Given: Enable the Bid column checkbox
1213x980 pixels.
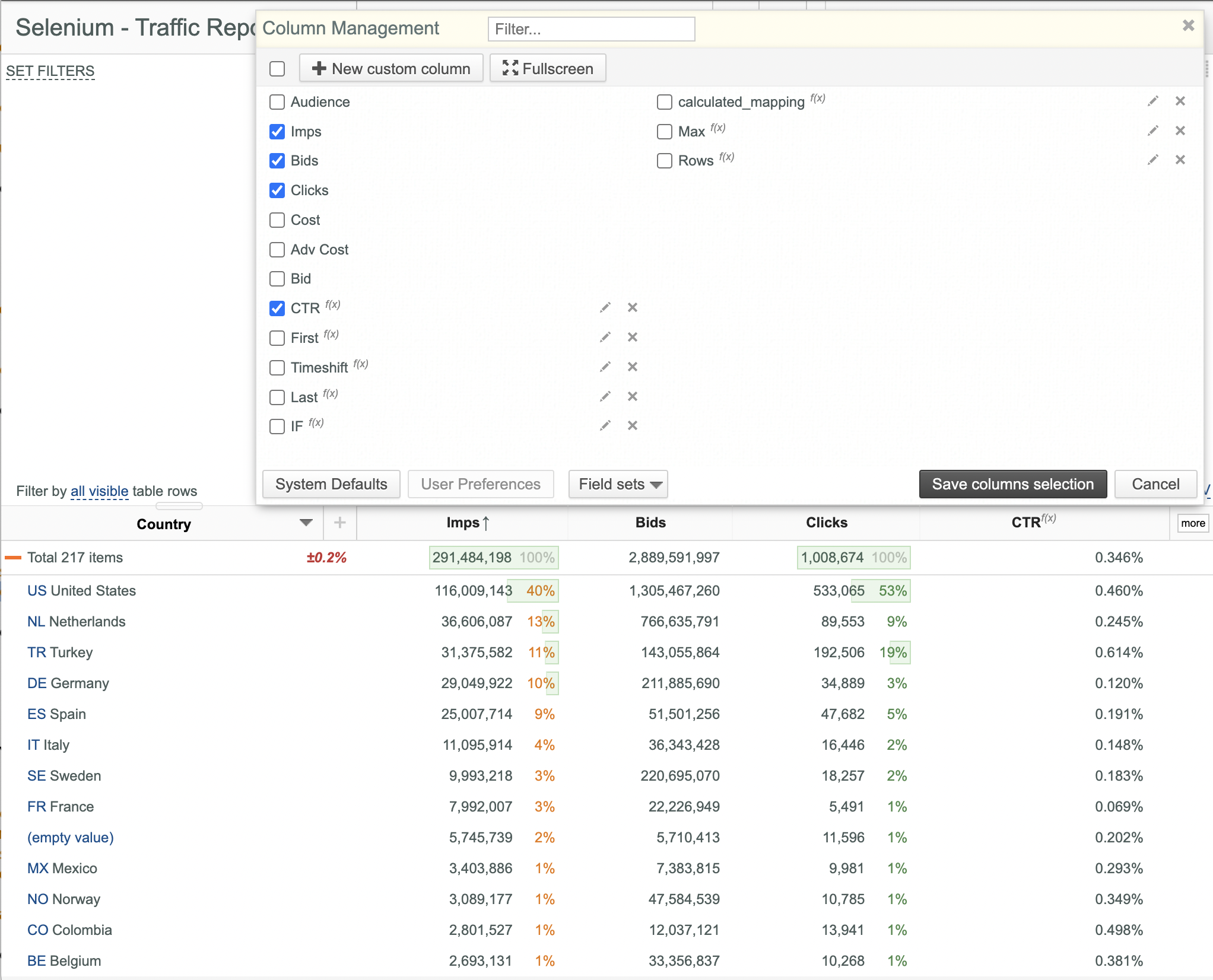Looking at the screenshot, I should 277,279.
